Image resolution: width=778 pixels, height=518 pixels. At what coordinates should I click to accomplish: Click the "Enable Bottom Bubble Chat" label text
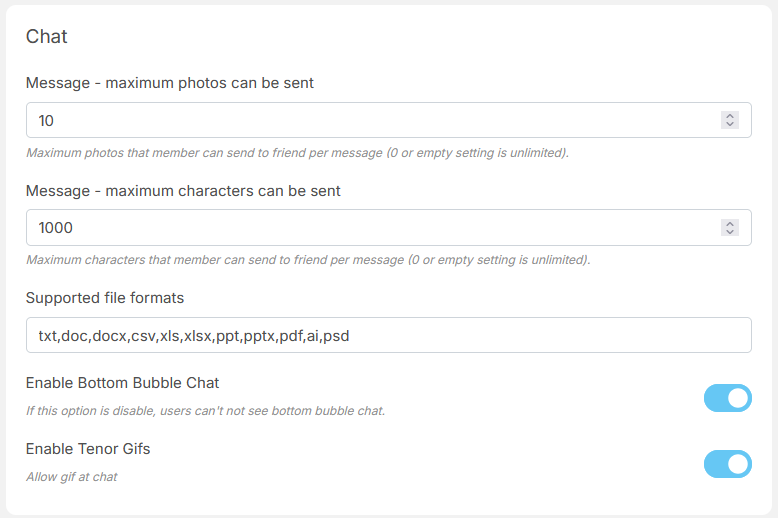point(122,383)
